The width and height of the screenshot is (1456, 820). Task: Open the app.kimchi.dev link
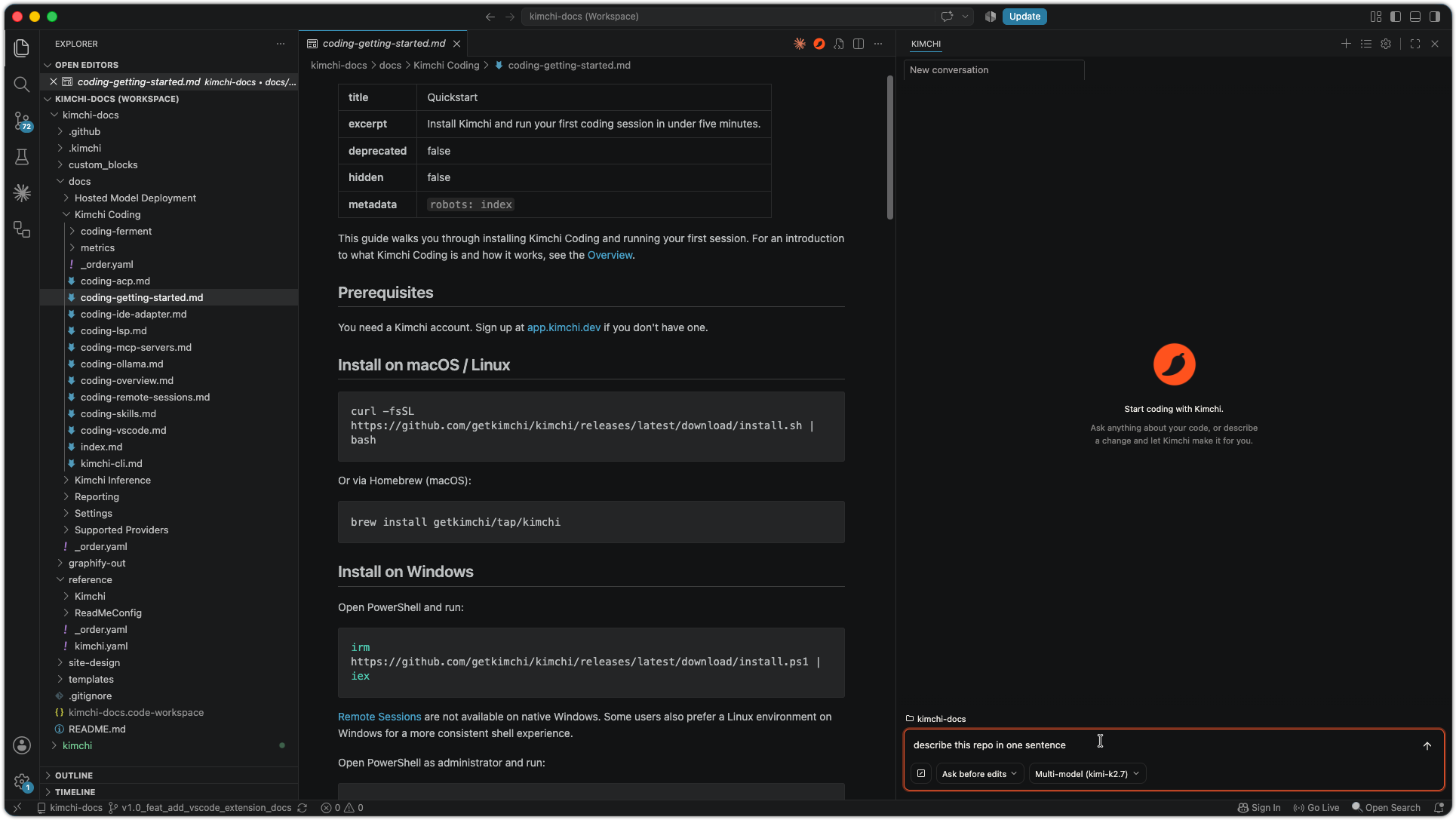point(564,327)
